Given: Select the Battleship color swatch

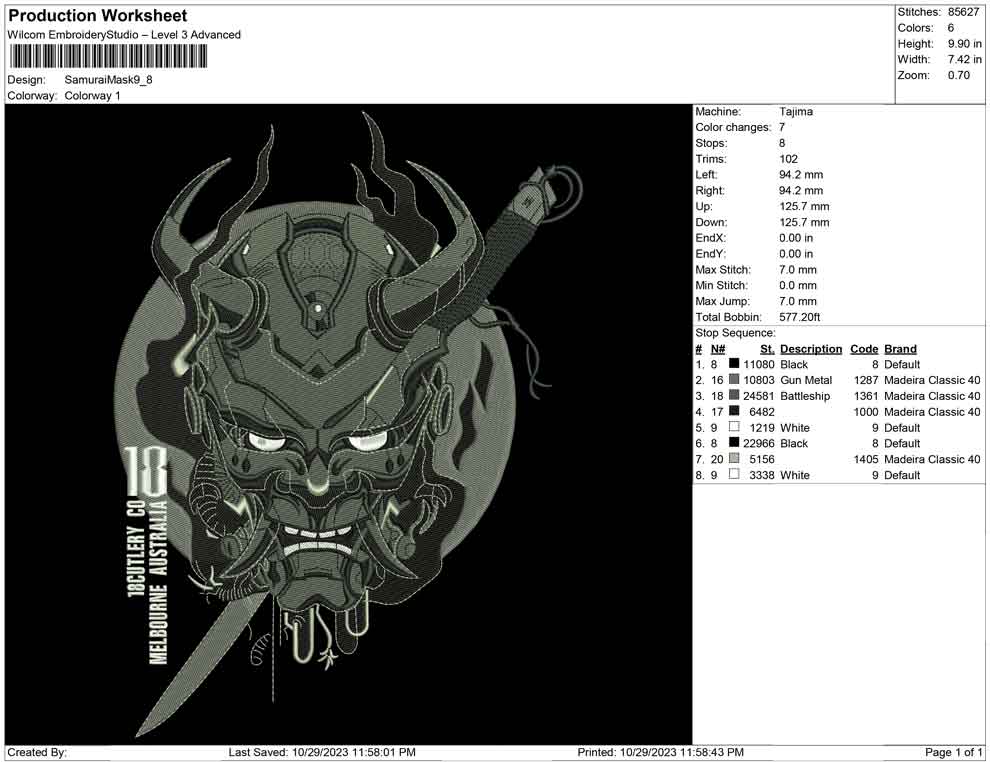Looking at the screenshot, I should tap(734, 396).
